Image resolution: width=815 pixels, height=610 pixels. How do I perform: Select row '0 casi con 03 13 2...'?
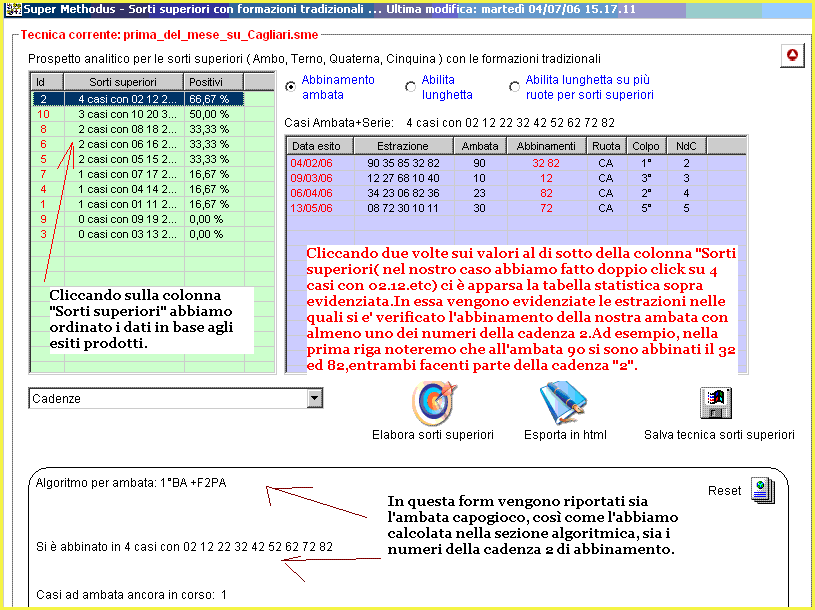pyautogui.click(x=138, y=234)
